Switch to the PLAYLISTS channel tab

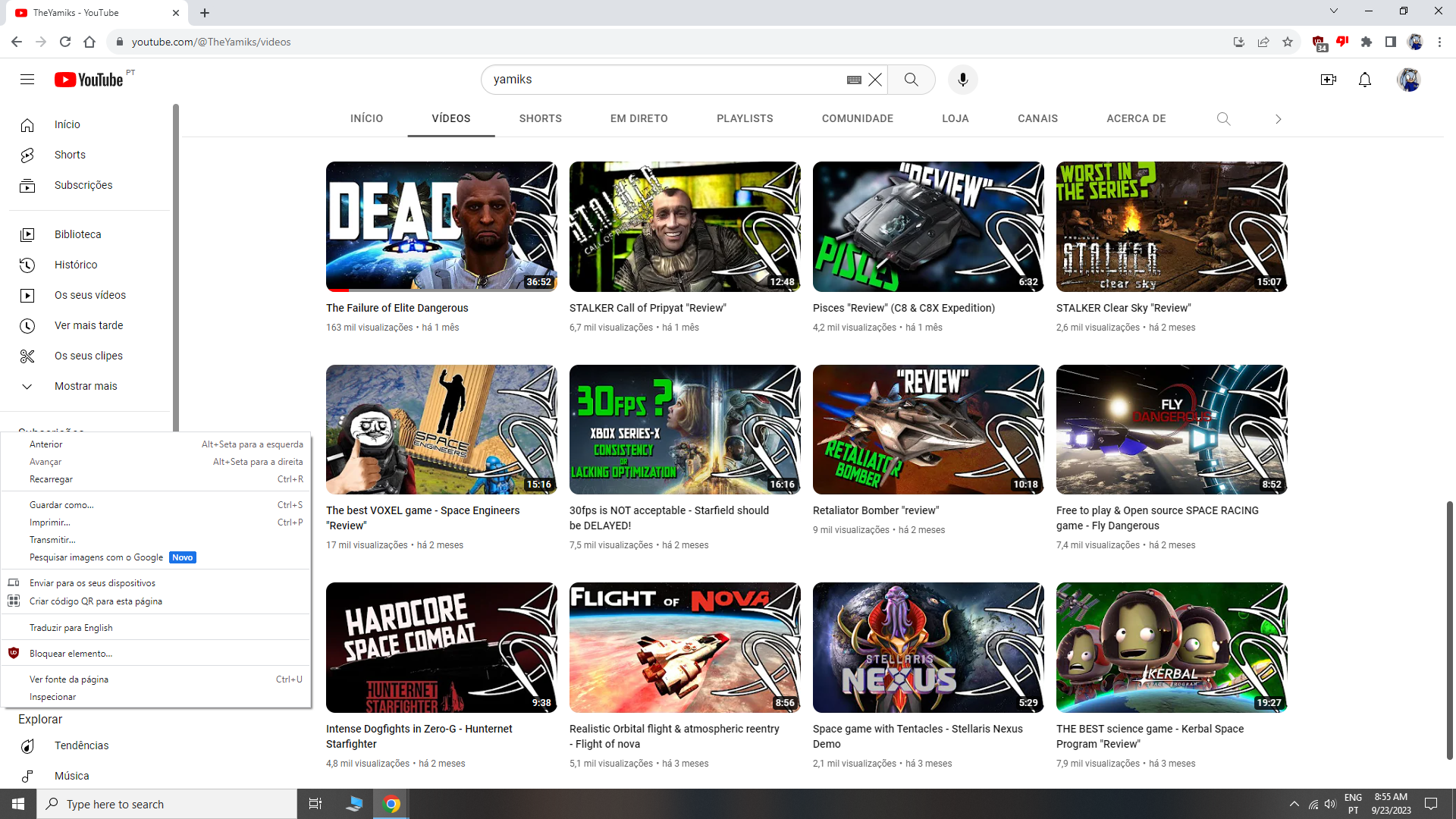[x=745, y=119]
